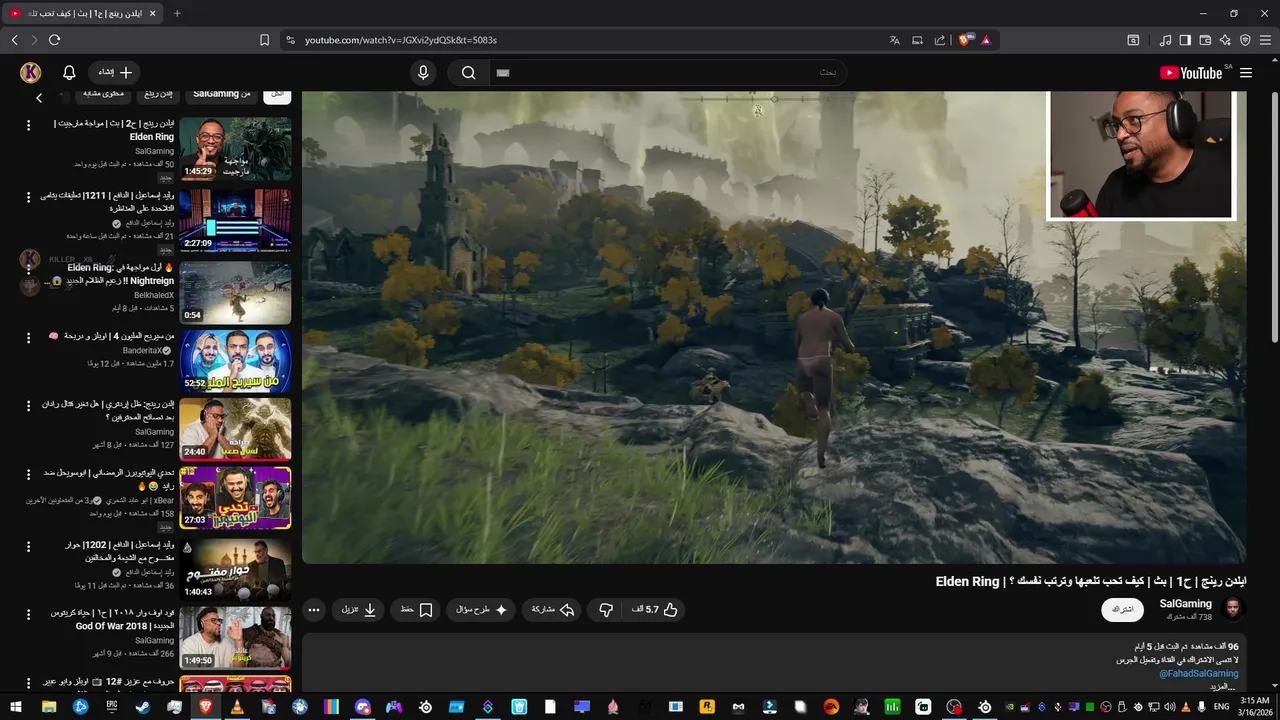Open options menu for God Of War 2018 video
The height and width of the screenshot is (720, 1280).
[x=28, y=614]
